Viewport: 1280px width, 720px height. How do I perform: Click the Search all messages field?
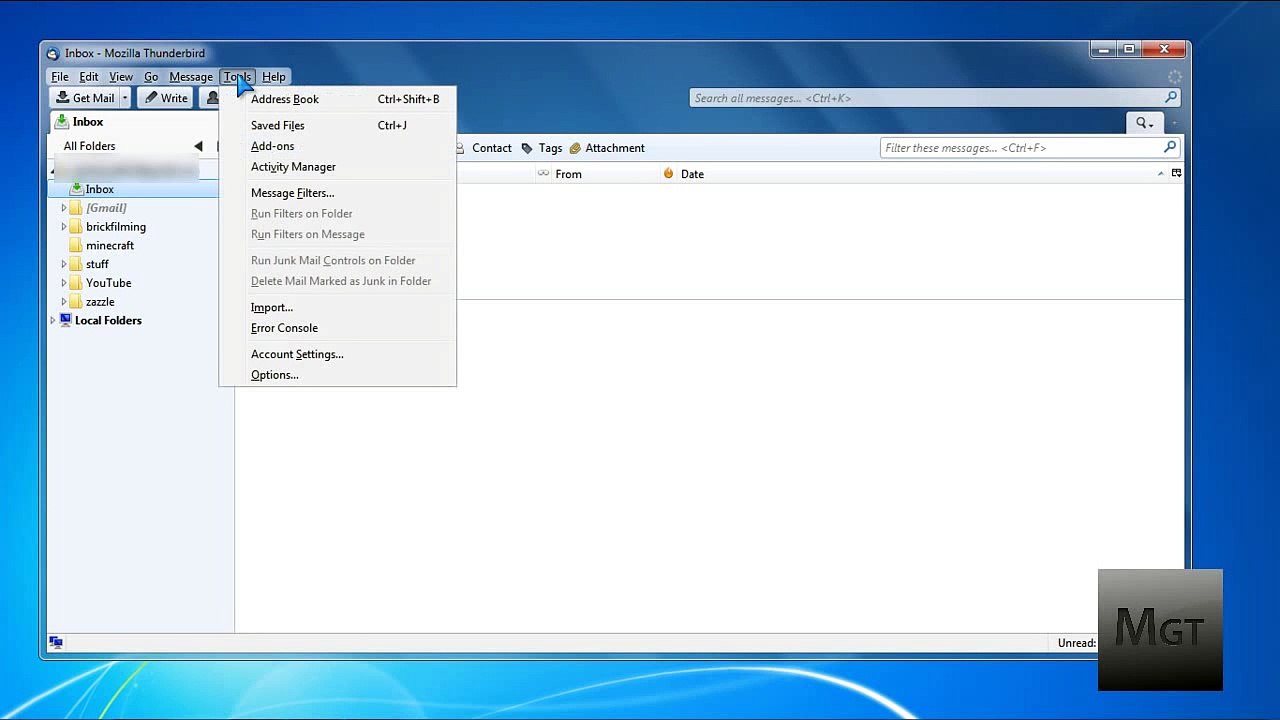[935, 98]
